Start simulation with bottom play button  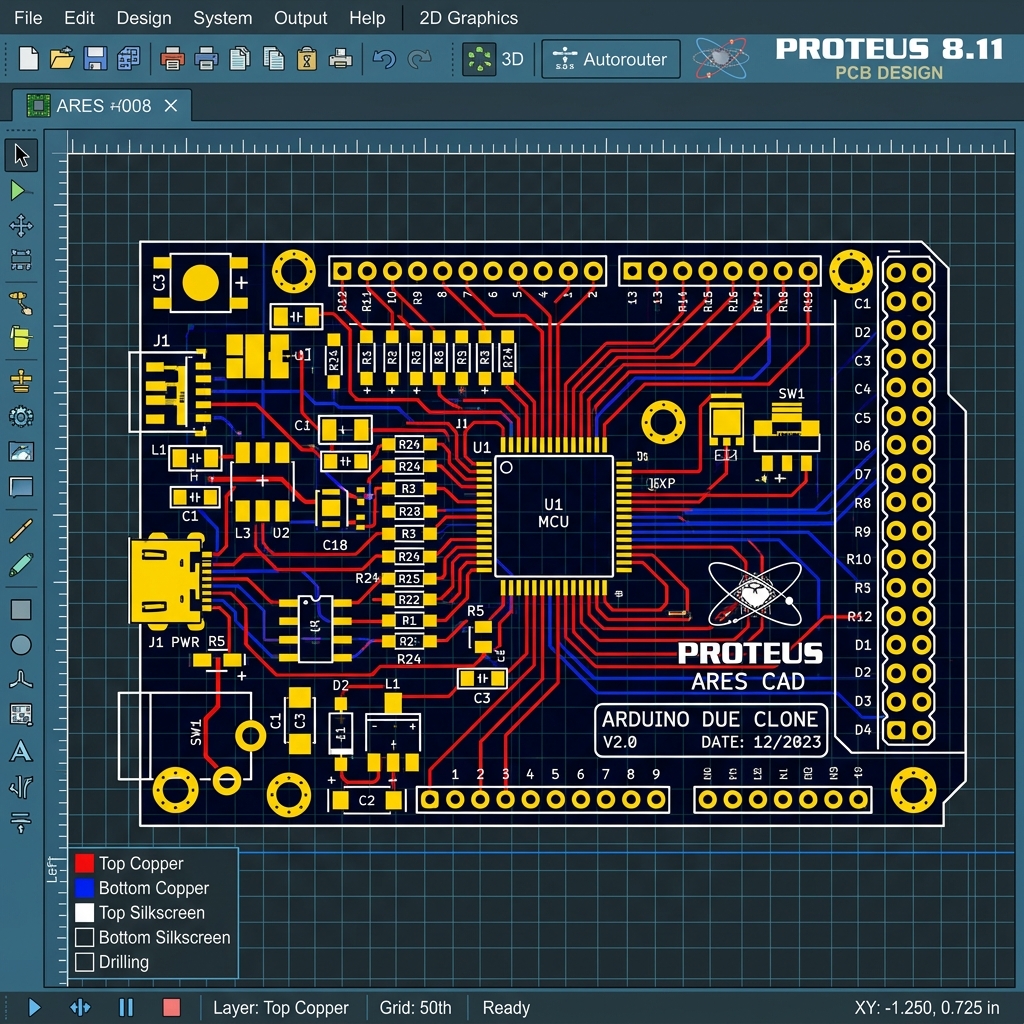(x=35, y=1008)
